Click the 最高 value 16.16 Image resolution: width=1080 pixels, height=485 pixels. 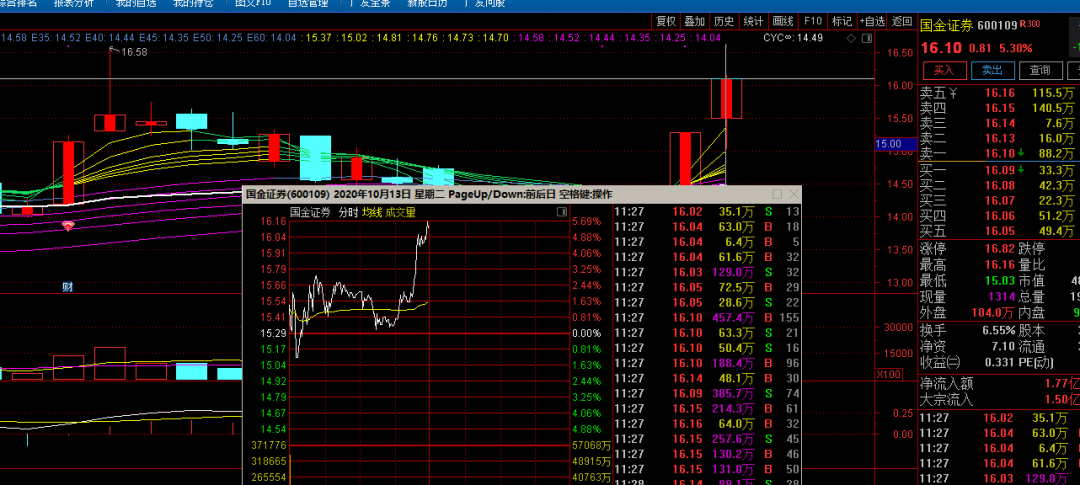(x=999, y=265)
